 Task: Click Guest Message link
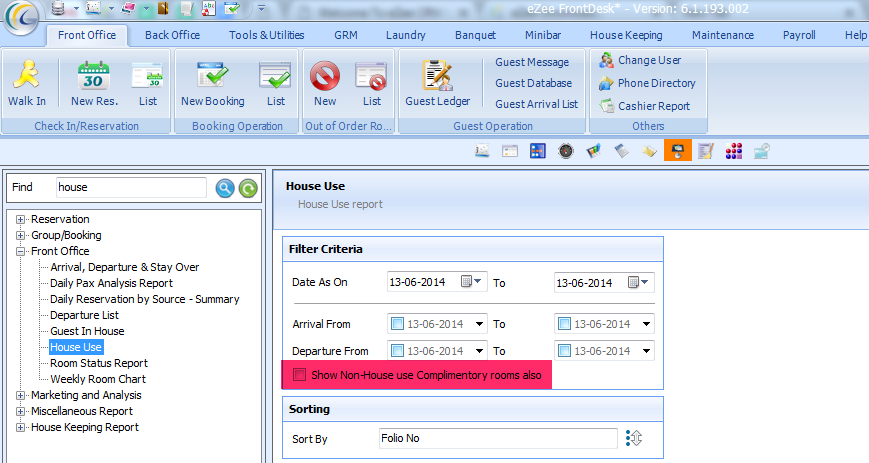tap(532, 62)
